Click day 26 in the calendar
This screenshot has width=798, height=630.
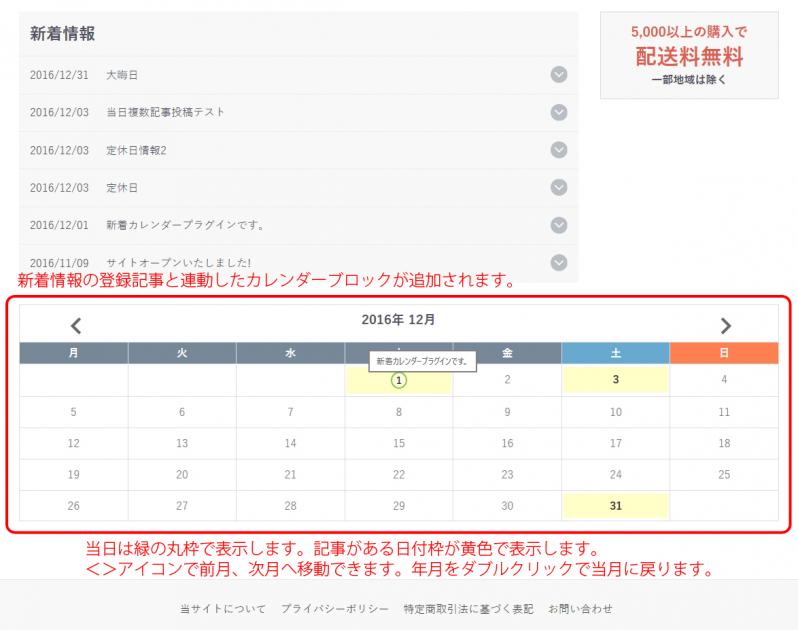(x=73, y=506)
